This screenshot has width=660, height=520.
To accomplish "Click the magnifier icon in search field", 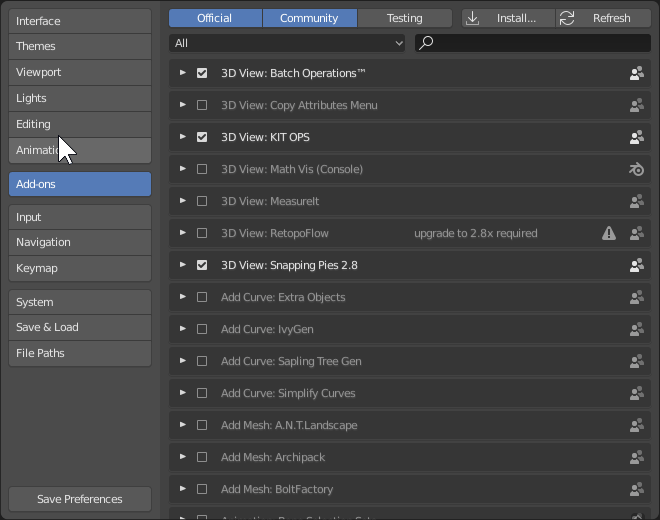I will (x=425, y=43).
